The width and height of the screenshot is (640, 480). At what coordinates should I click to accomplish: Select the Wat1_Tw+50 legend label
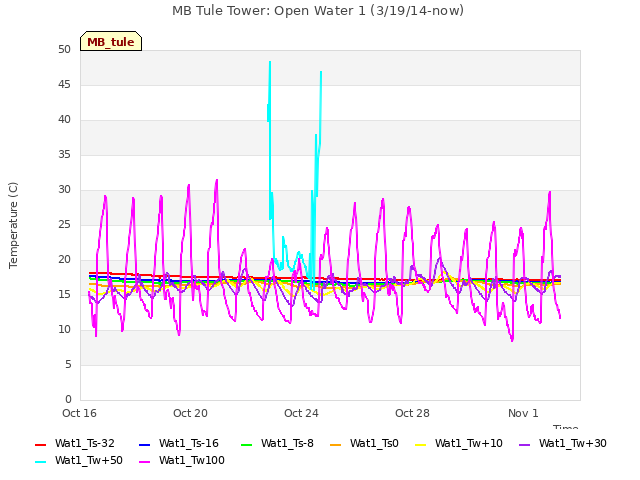click(89, 461)
